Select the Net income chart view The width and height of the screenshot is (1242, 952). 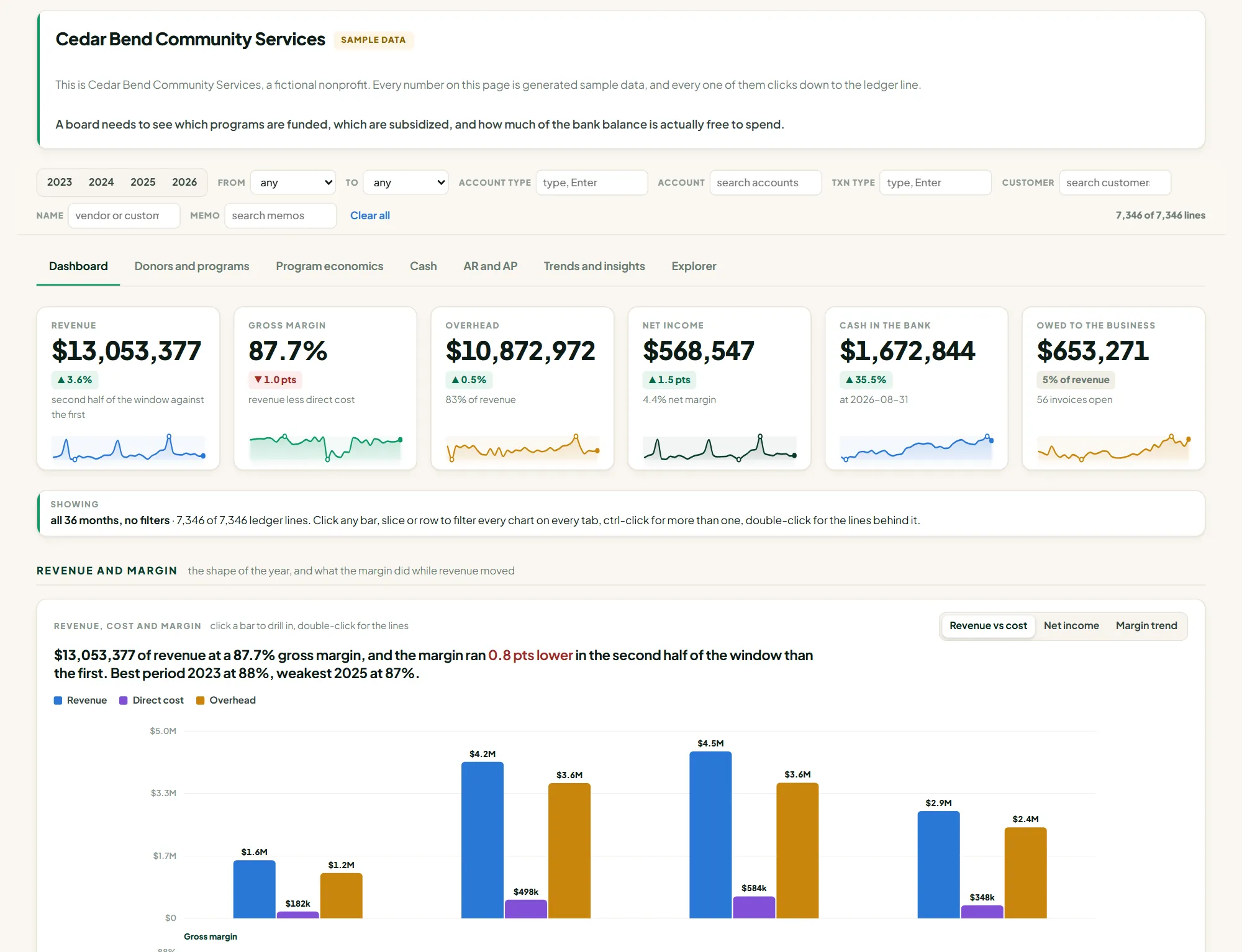point(1071,626)
